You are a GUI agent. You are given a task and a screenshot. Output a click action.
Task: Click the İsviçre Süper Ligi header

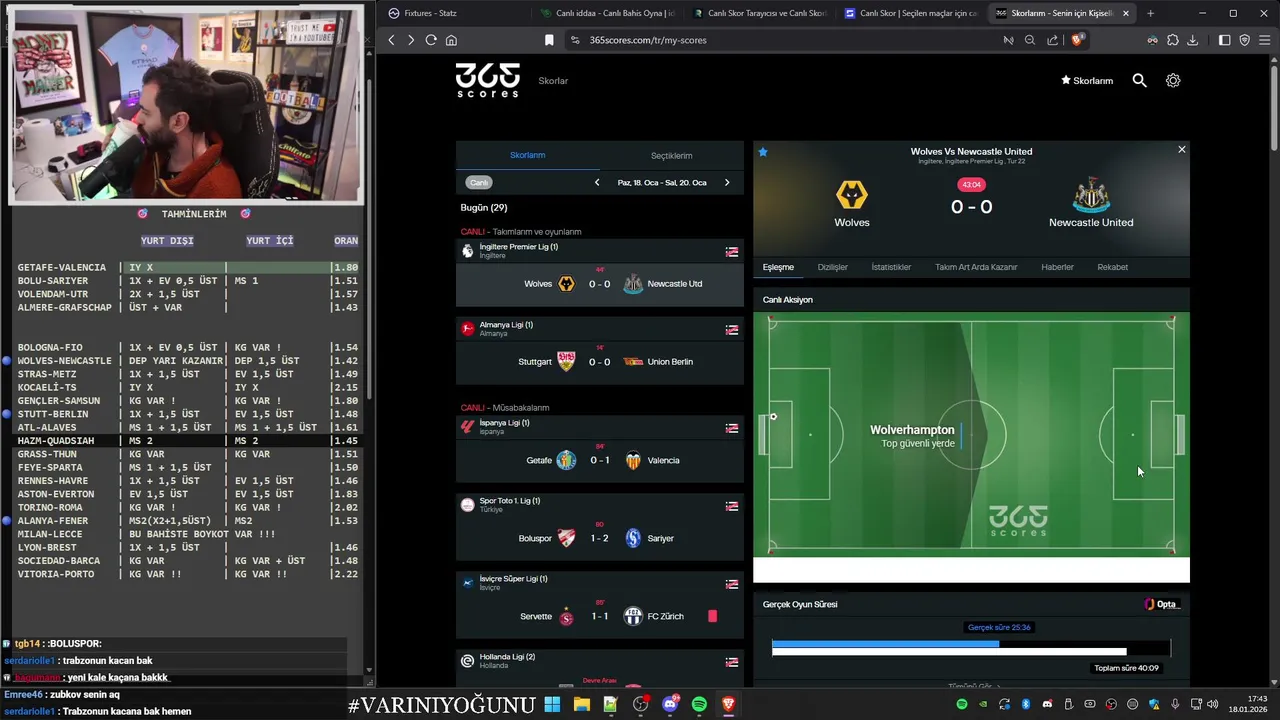point(600,583)
